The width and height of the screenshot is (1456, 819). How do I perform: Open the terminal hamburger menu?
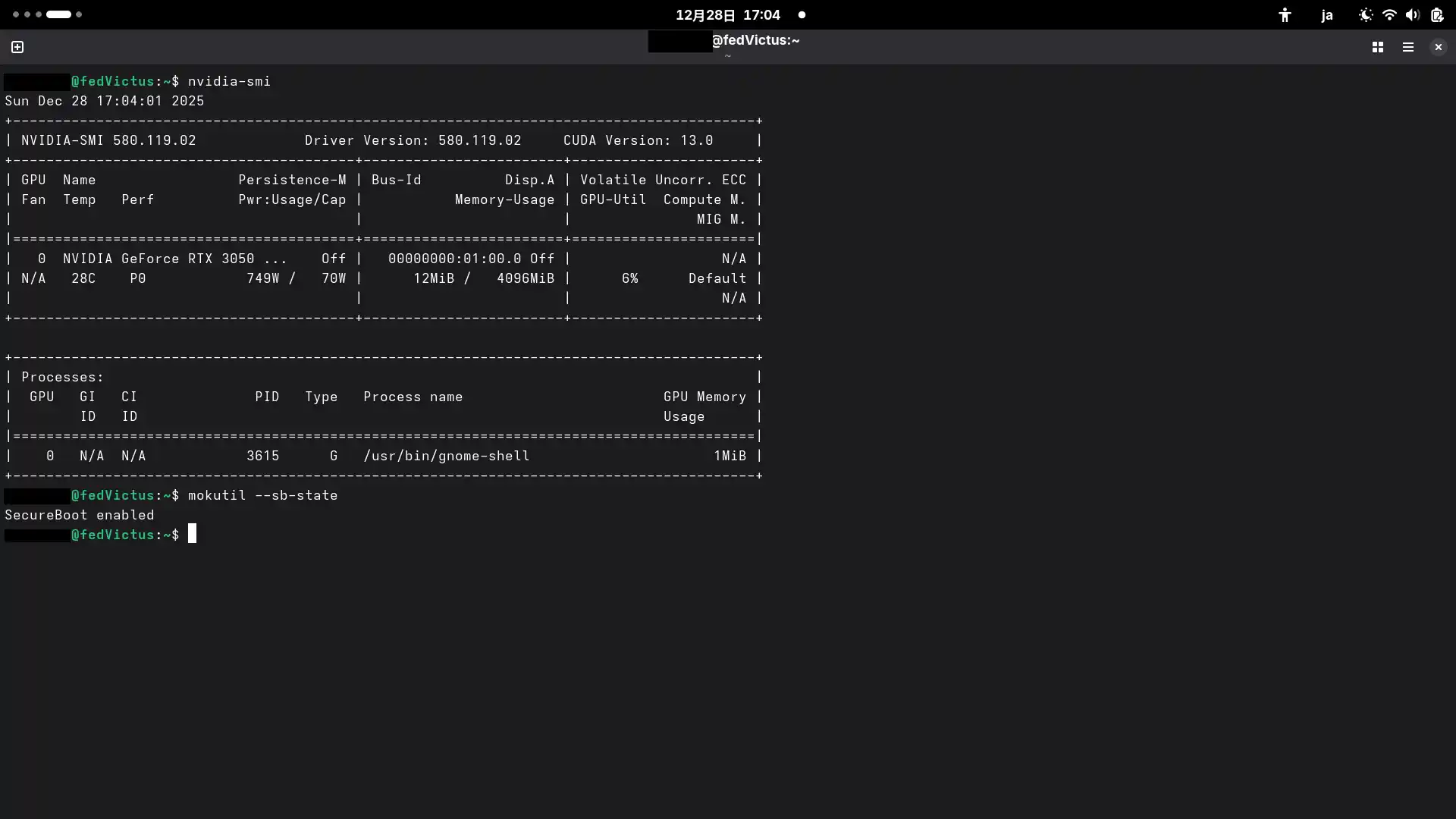(1408, 46)
